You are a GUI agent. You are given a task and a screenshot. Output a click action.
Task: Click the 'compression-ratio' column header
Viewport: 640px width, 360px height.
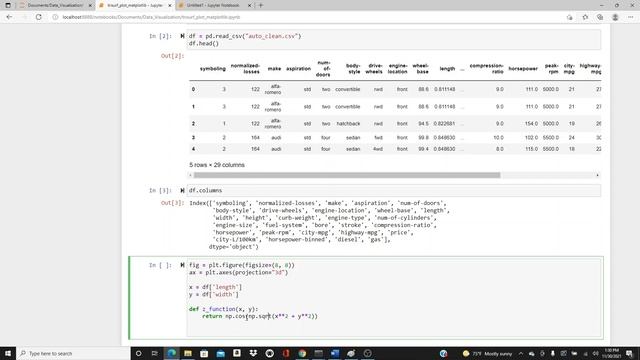487,69
